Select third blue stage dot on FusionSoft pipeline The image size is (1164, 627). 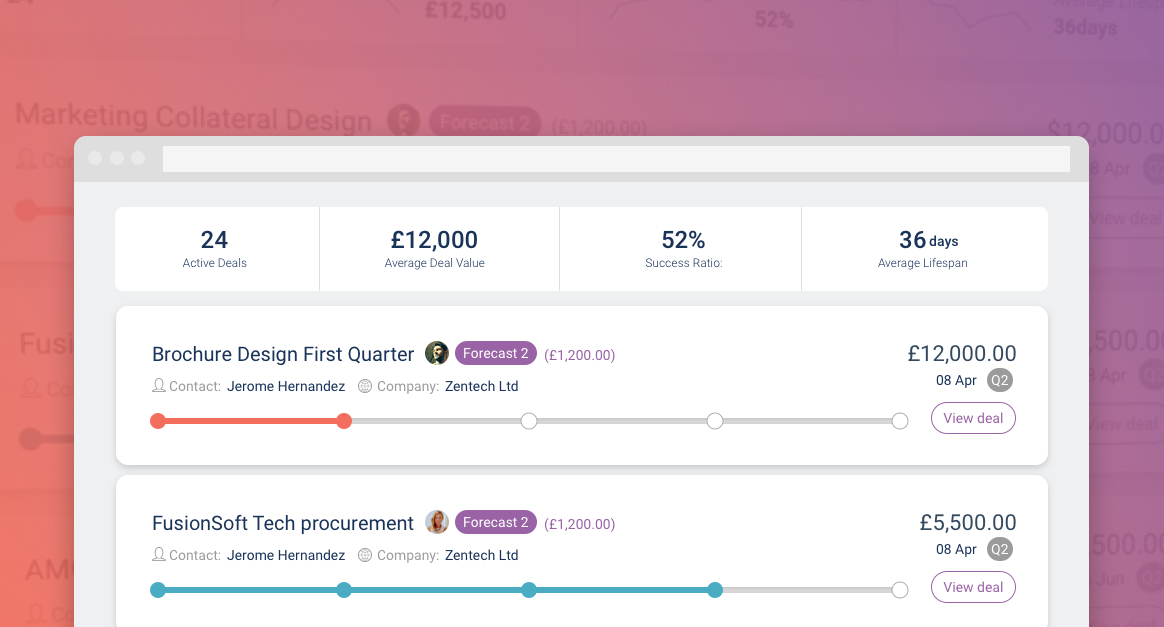click(x=529, y=591)
